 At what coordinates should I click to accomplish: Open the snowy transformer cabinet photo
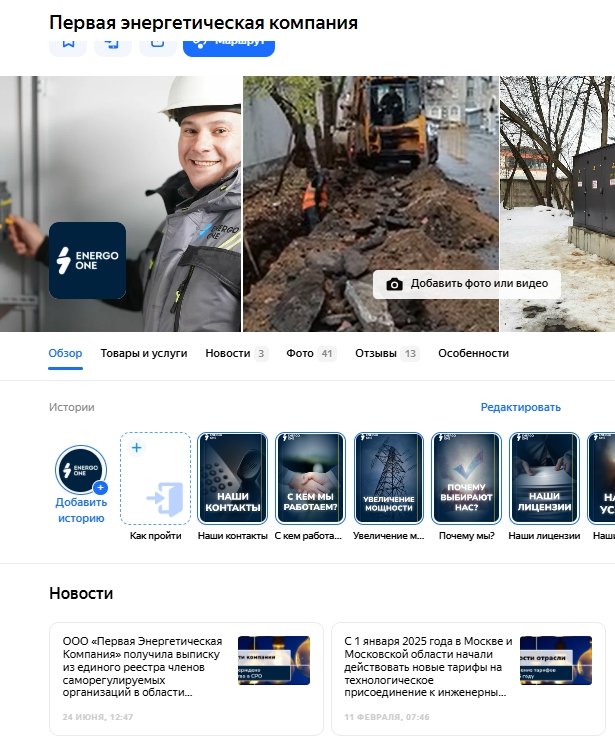coord(558,204)
